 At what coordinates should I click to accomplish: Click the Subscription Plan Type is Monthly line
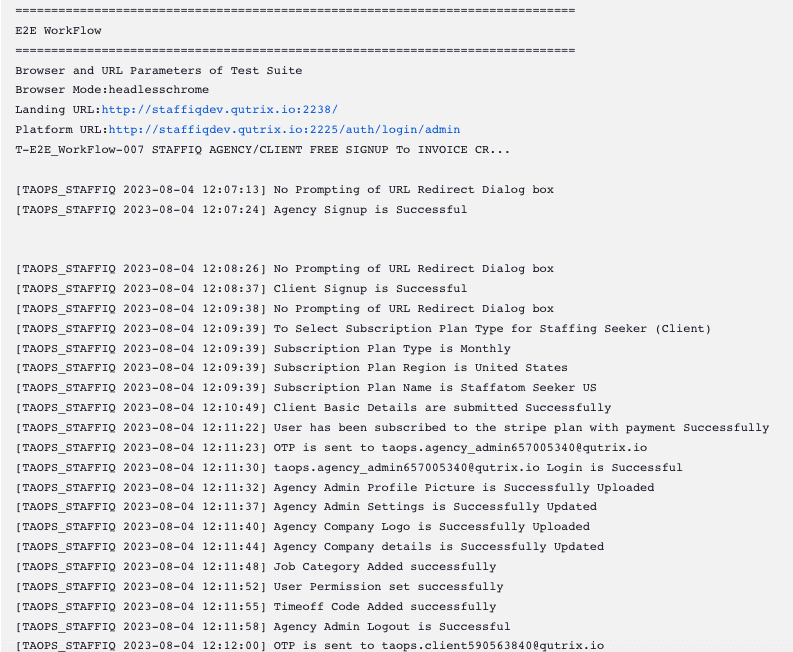(x=262, y=349)
